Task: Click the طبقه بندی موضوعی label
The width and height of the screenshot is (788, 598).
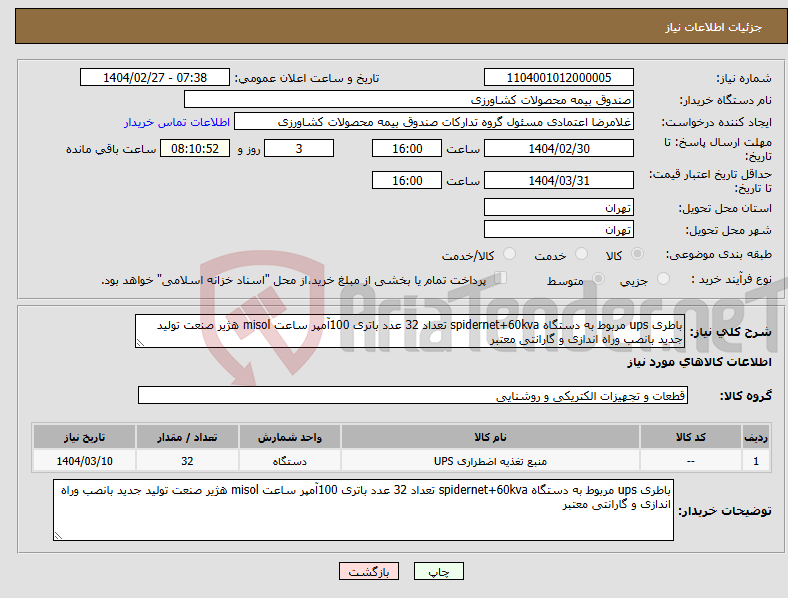Action: tap(719, 254)
